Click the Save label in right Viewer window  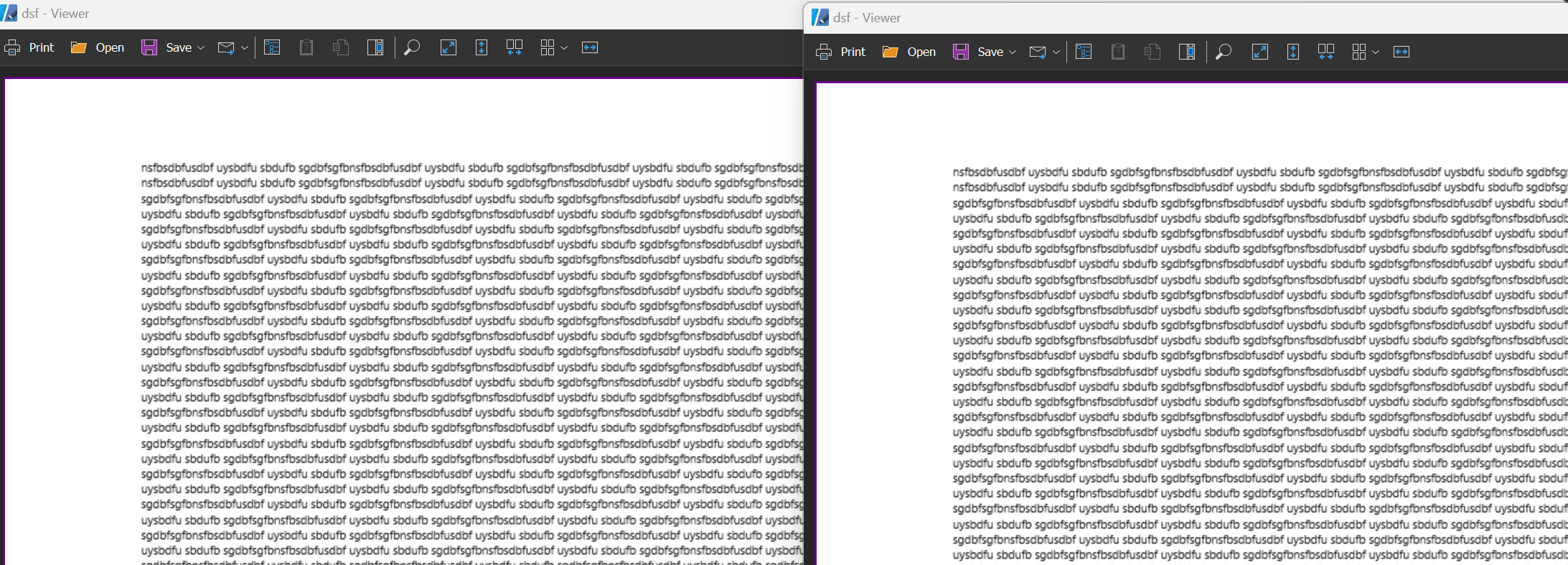990,52
